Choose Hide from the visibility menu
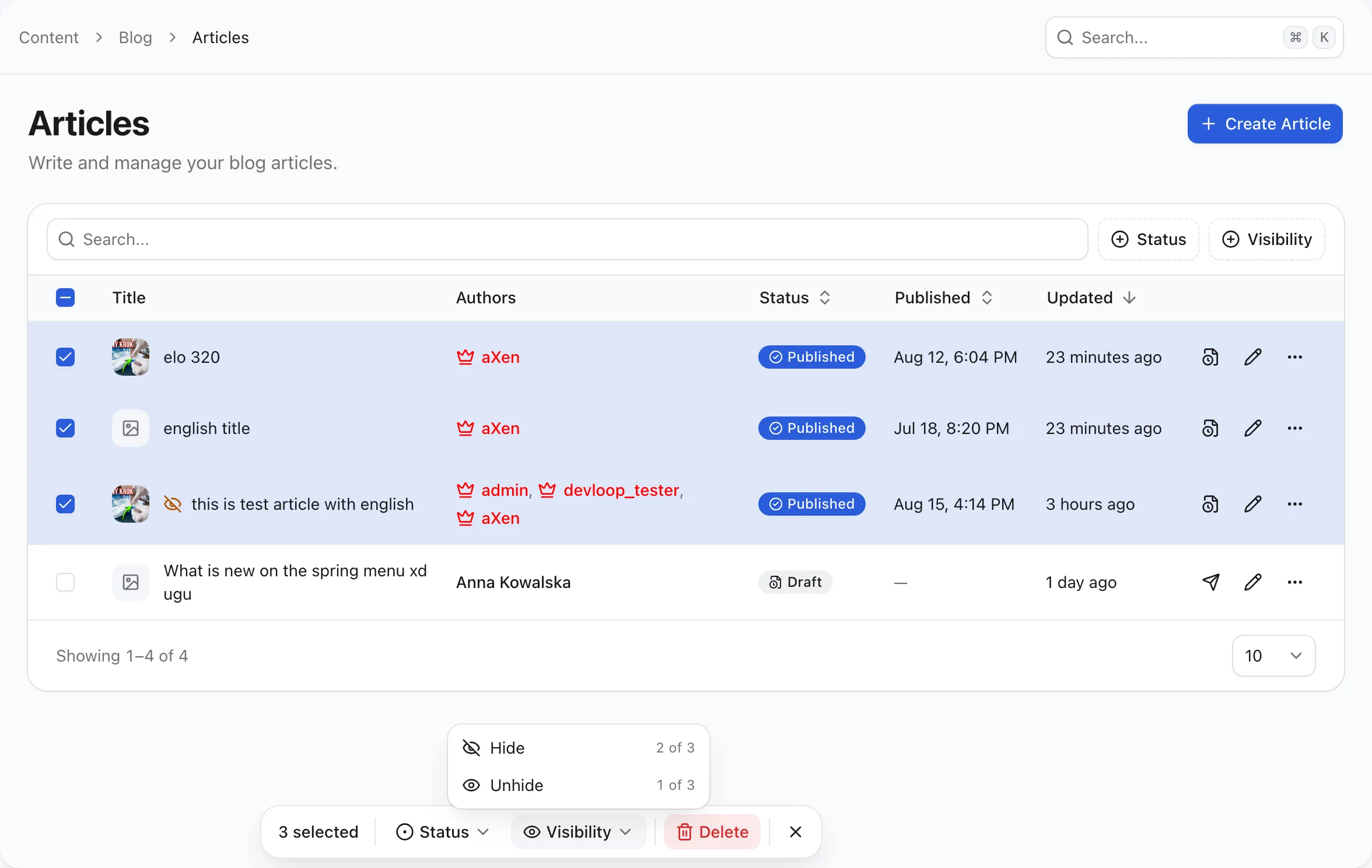 click(x=578, y=748)
